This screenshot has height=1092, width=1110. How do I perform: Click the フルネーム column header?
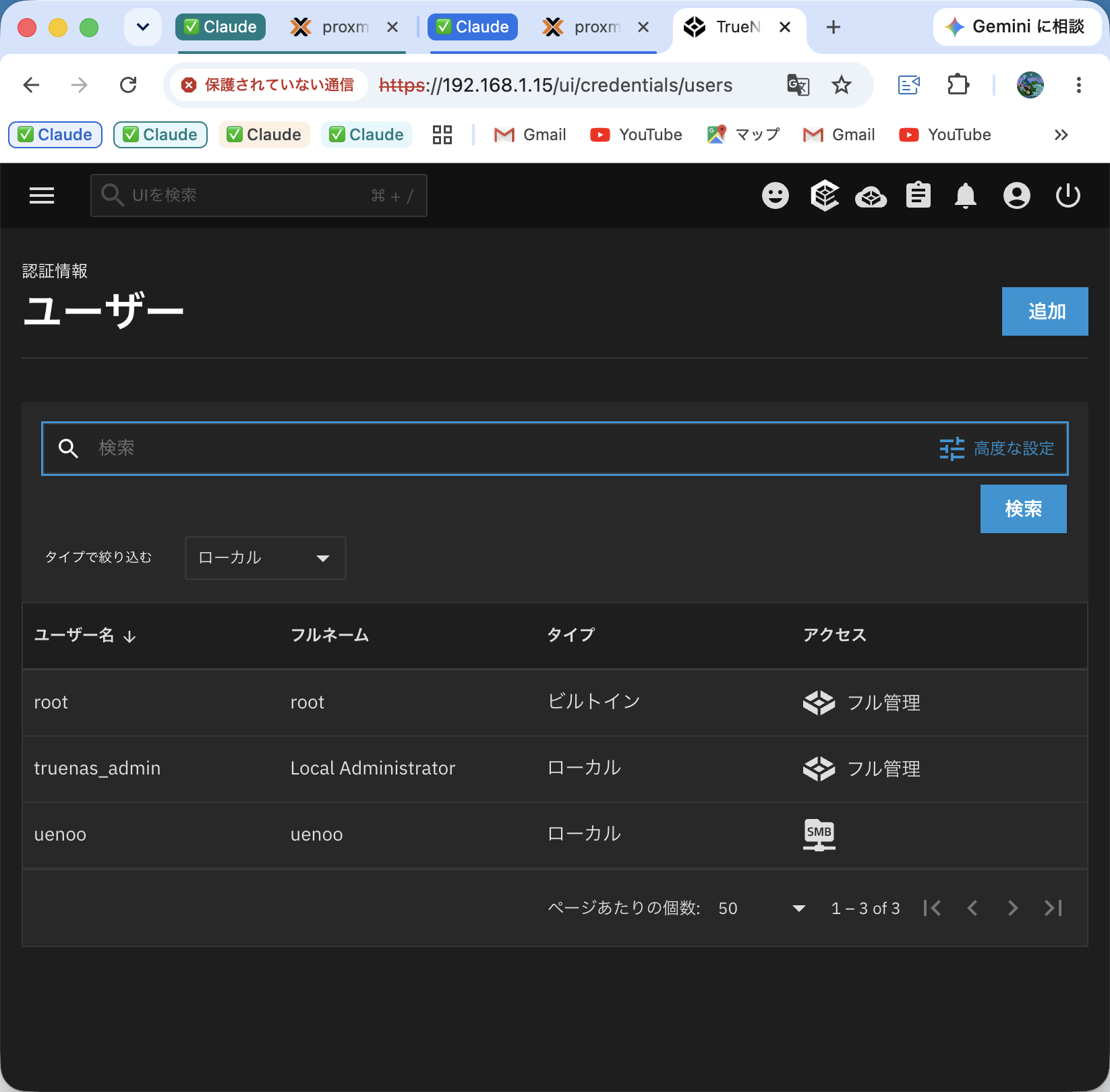[330, 635]
